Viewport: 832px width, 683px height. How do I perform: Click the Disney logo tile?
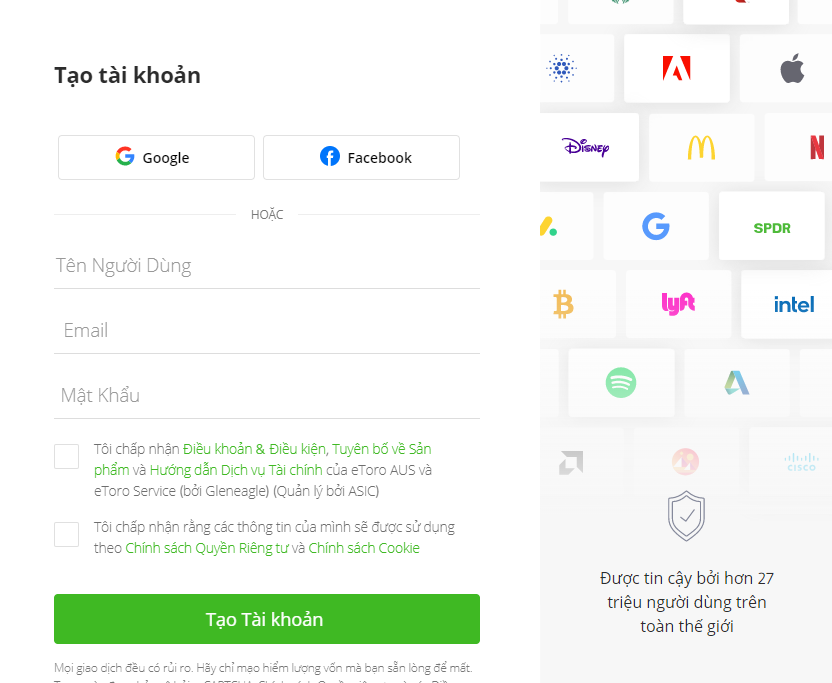tap(589, 147)
